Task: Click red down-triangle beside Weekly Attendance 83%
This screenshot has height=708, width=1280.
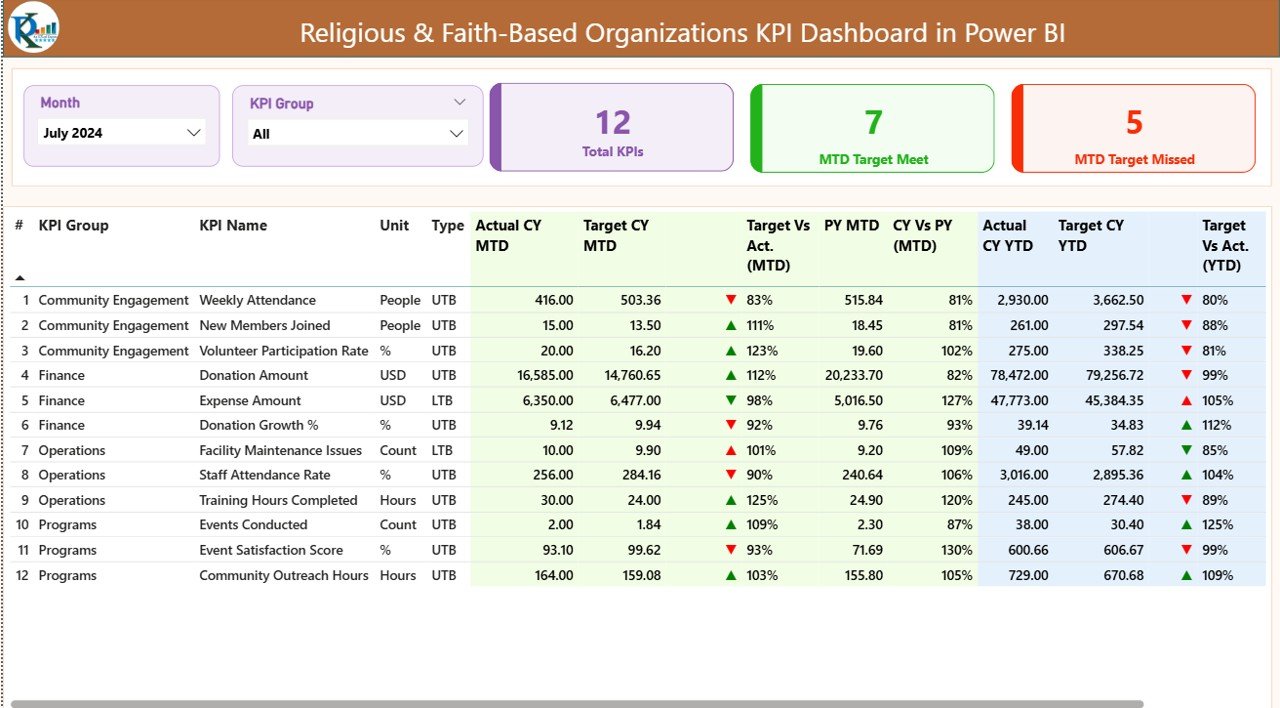Action: pos(729,299)
